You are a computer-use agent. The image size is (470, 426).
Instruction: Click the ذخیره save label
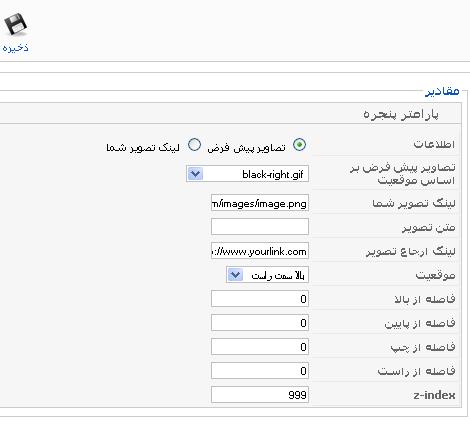pos(15,48)
